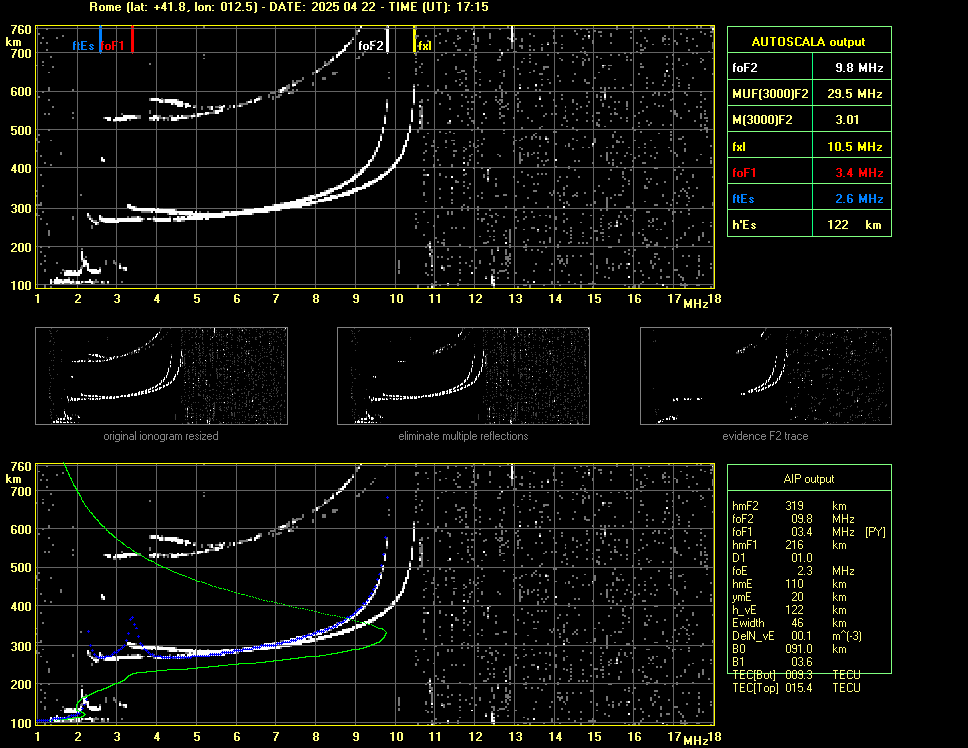Select the blue ftEs marker on the top ionogram
This screenshot has height=748, width=968.
101,40
